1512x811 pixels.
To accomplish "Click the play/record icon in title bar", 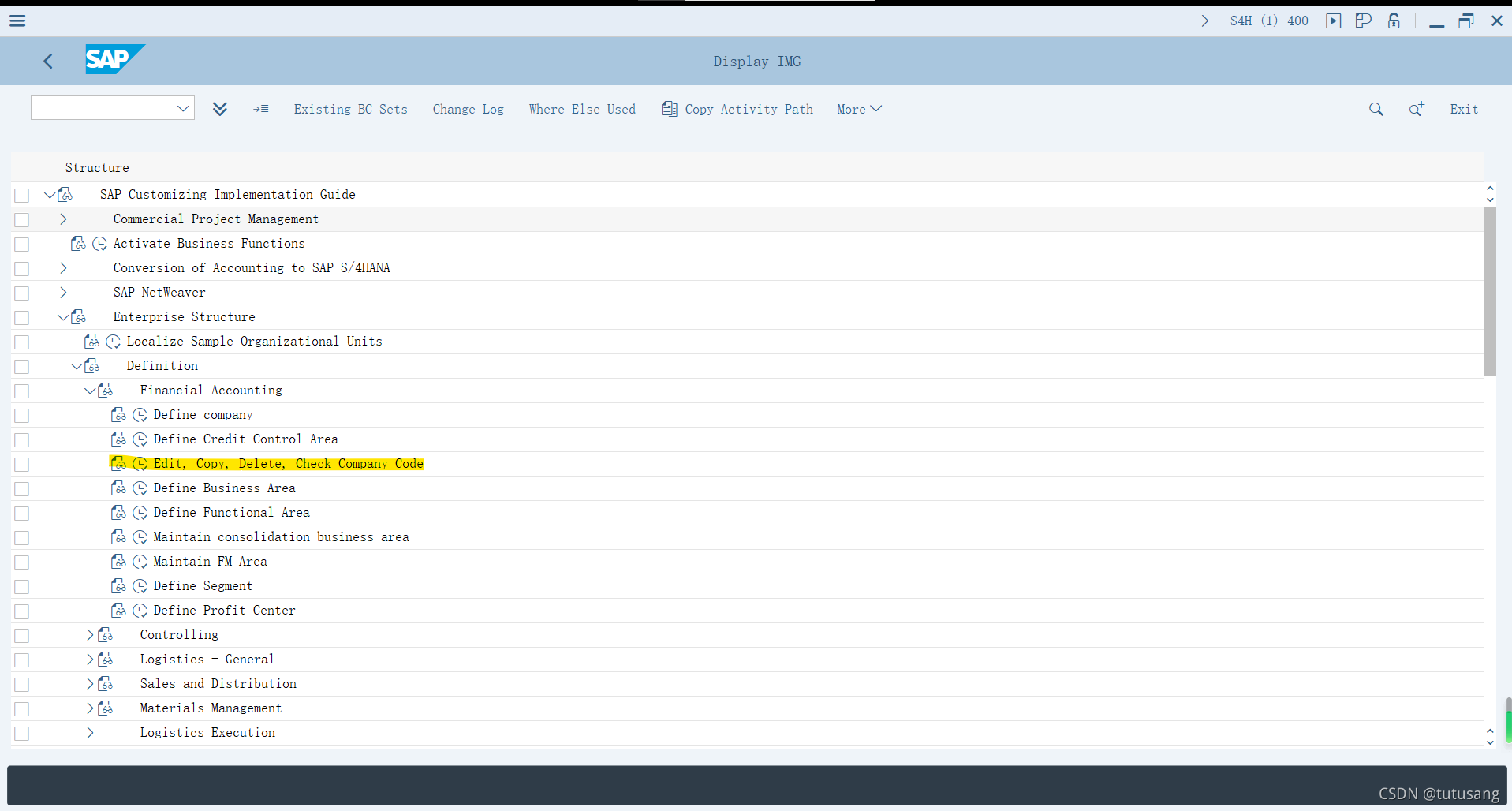I will pyautogui.click(x=1333, y=21).
